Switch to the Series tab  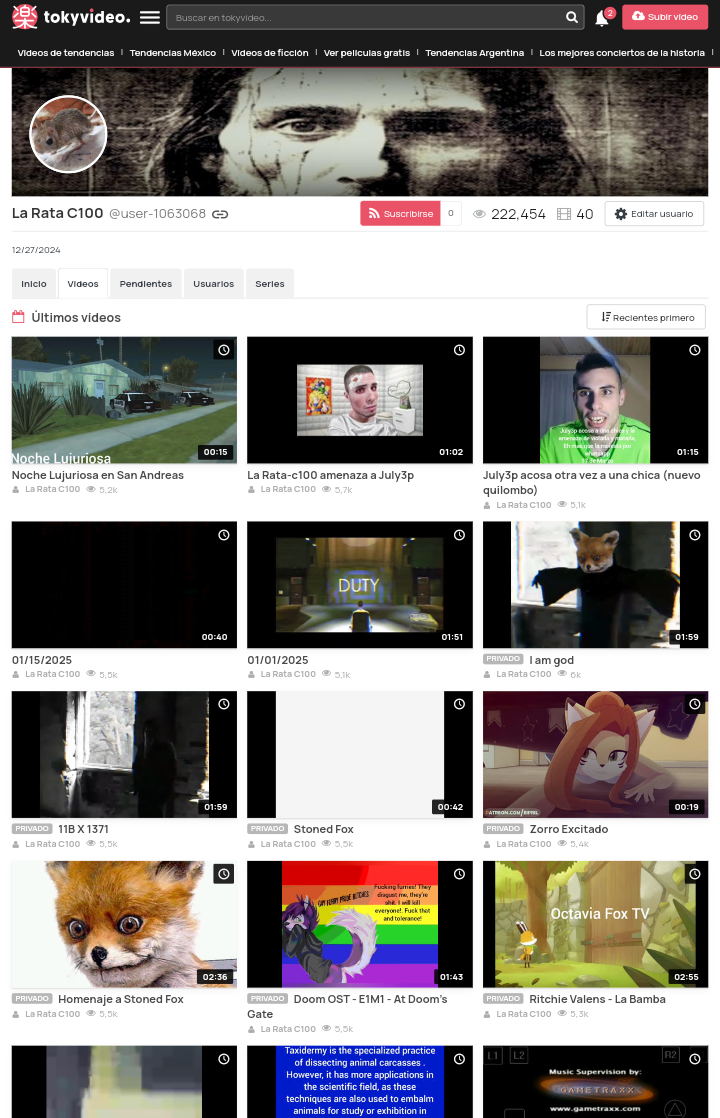[269, 284]
